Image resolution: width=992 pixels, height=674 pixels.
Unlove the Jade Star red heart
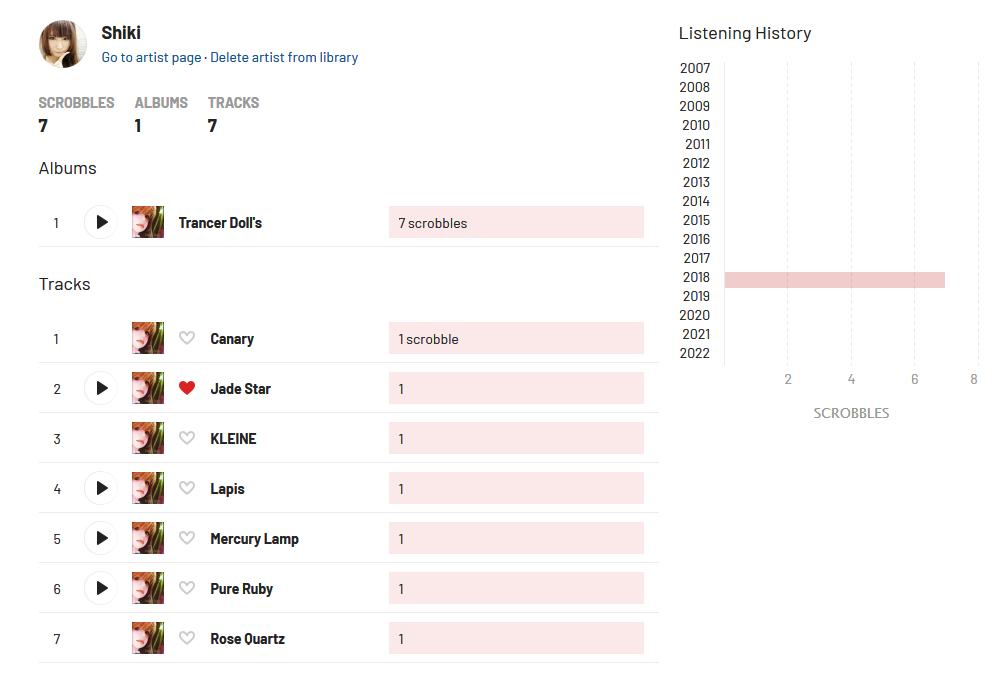(187, 388)
